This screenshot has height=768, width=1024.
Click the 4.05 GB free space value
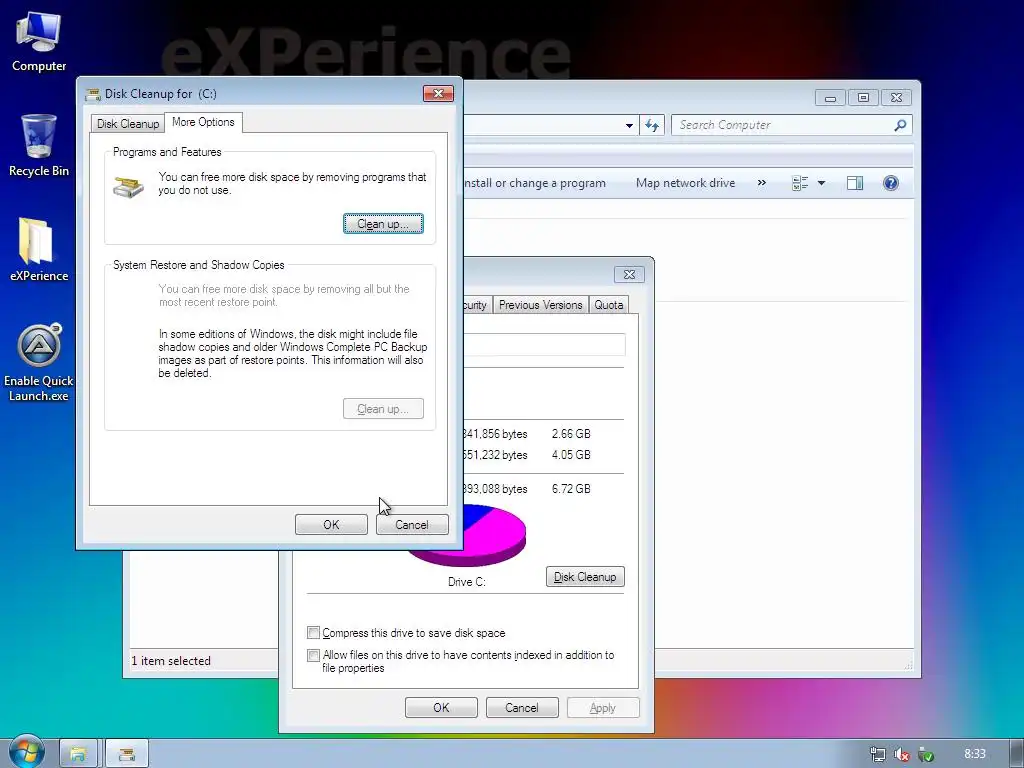[571, 455]
